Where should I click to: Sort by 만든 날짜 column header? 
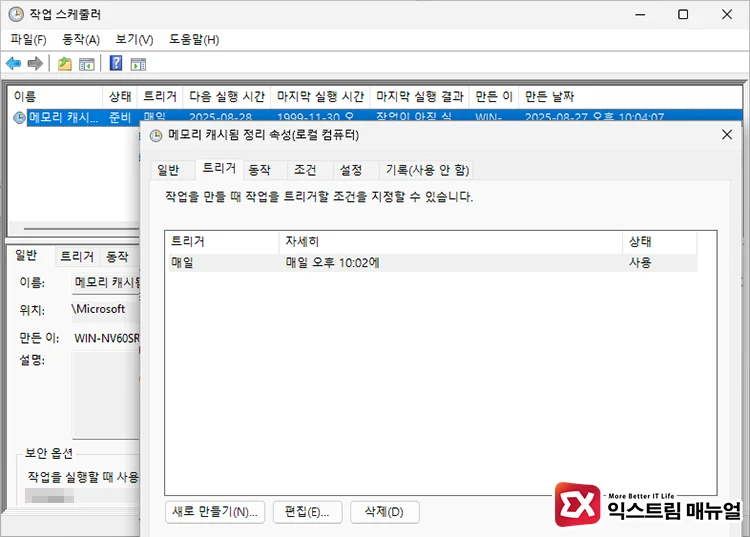549,97
